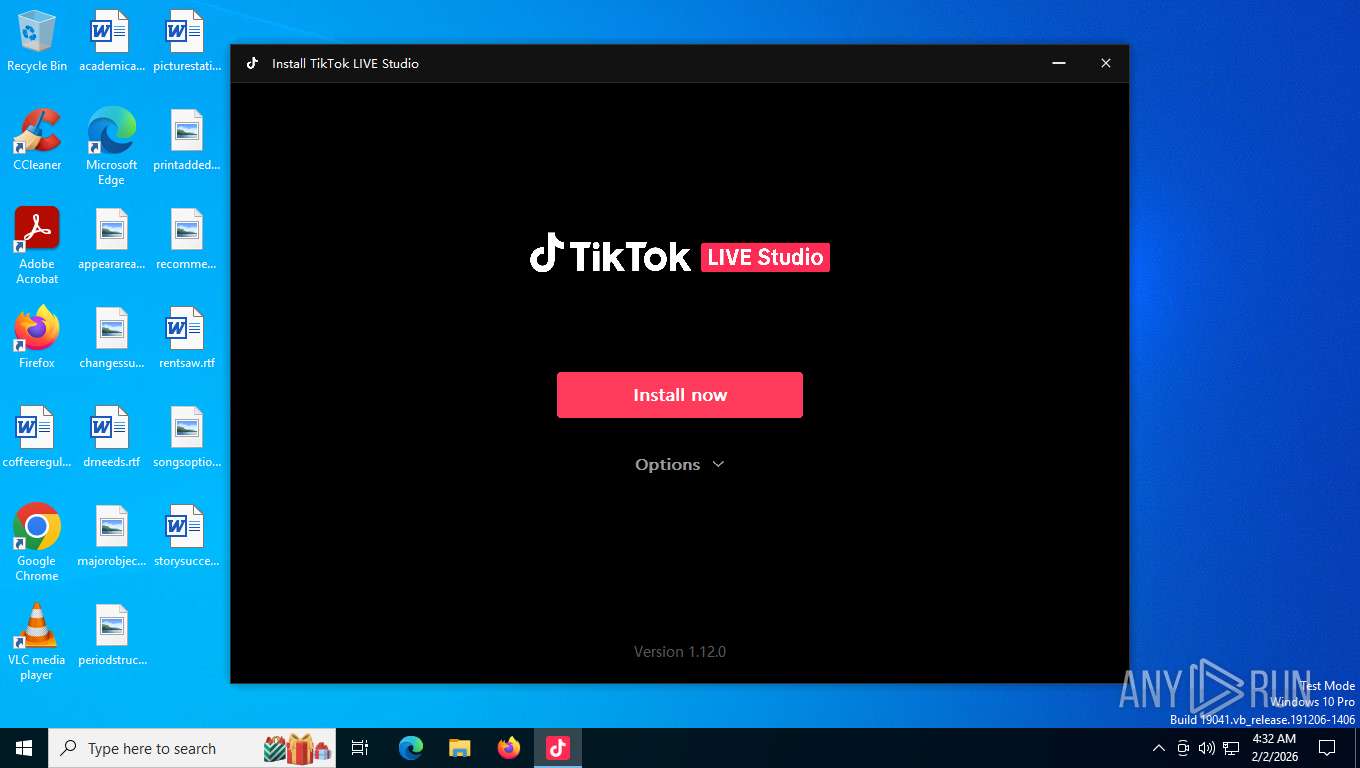Show hidden system tray icons

click(x=1159, y=748)
